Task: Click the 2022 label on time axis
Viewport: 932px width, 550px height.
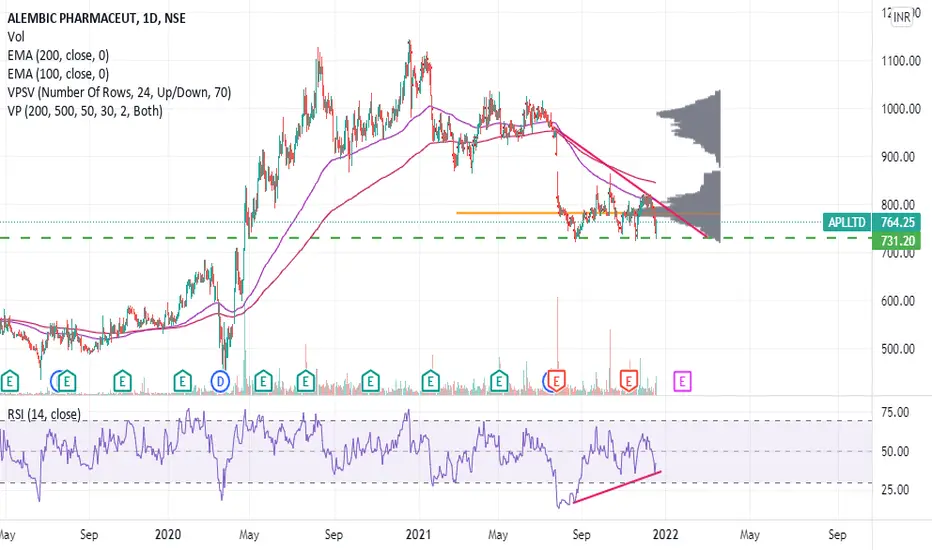Action: click(665, 535)
